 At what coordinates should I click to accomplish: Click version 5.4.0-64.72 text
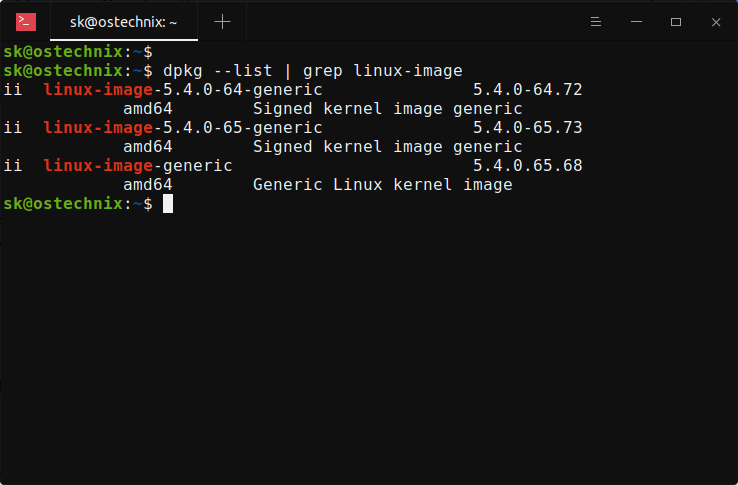(528, 89)
